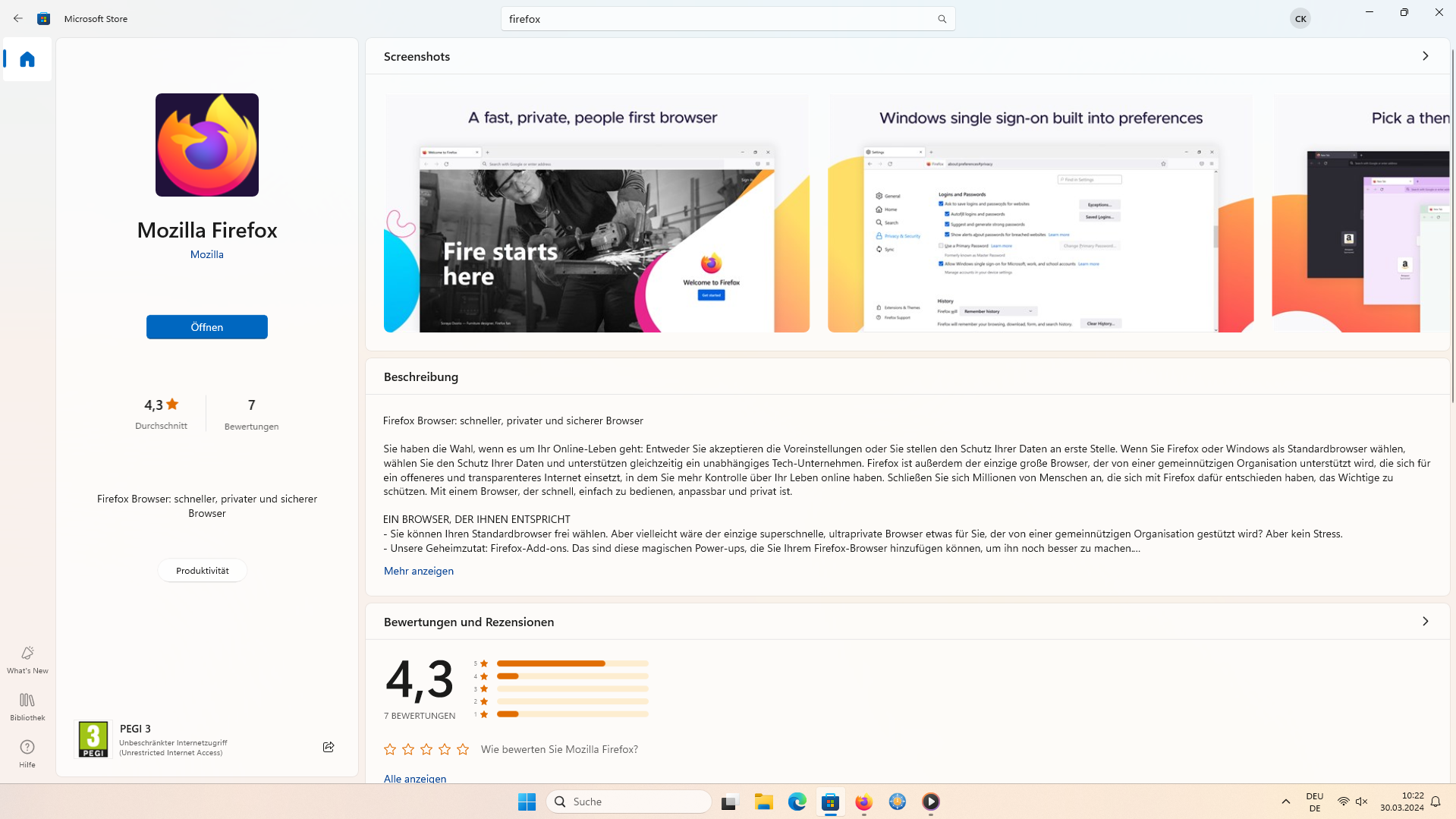Open Hilfe help in sidebar
The image size is (1456, 819).
click(x=27, y=754)
